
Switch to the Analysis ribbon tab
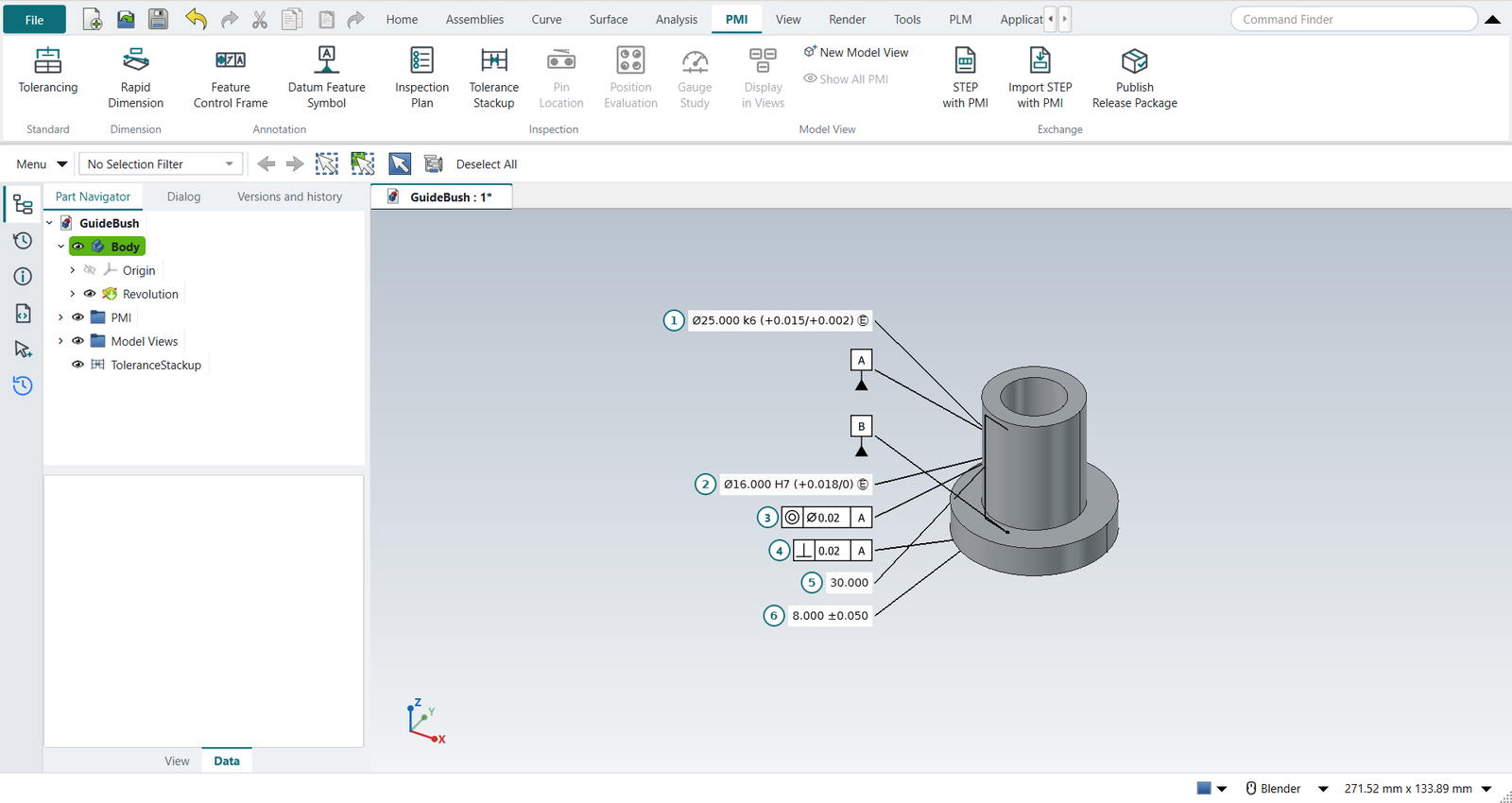pyautogui.click(x=677, y=19)
